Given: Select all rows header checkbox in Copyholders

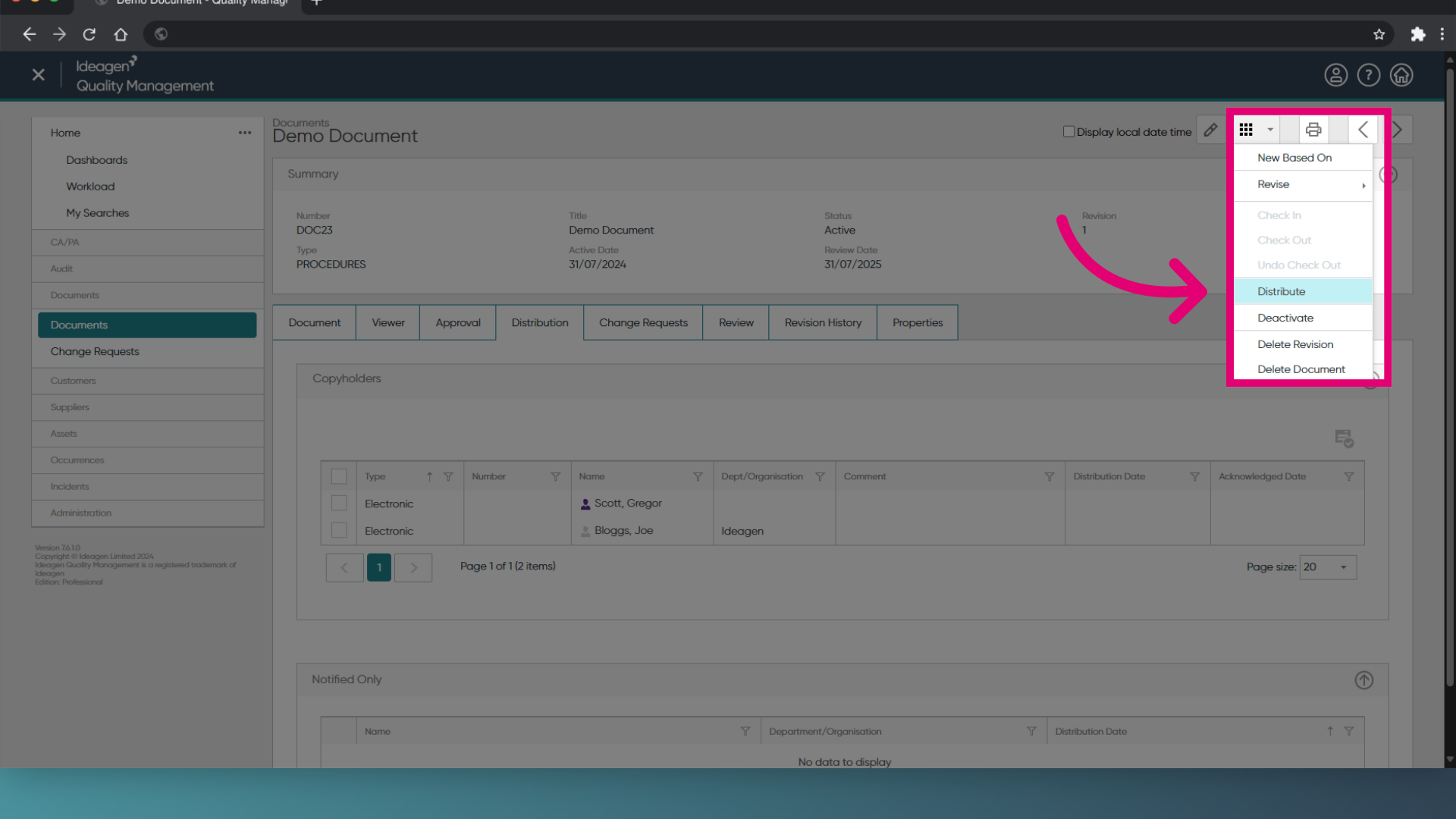Looking at the screenshot, I should point(339,477).
